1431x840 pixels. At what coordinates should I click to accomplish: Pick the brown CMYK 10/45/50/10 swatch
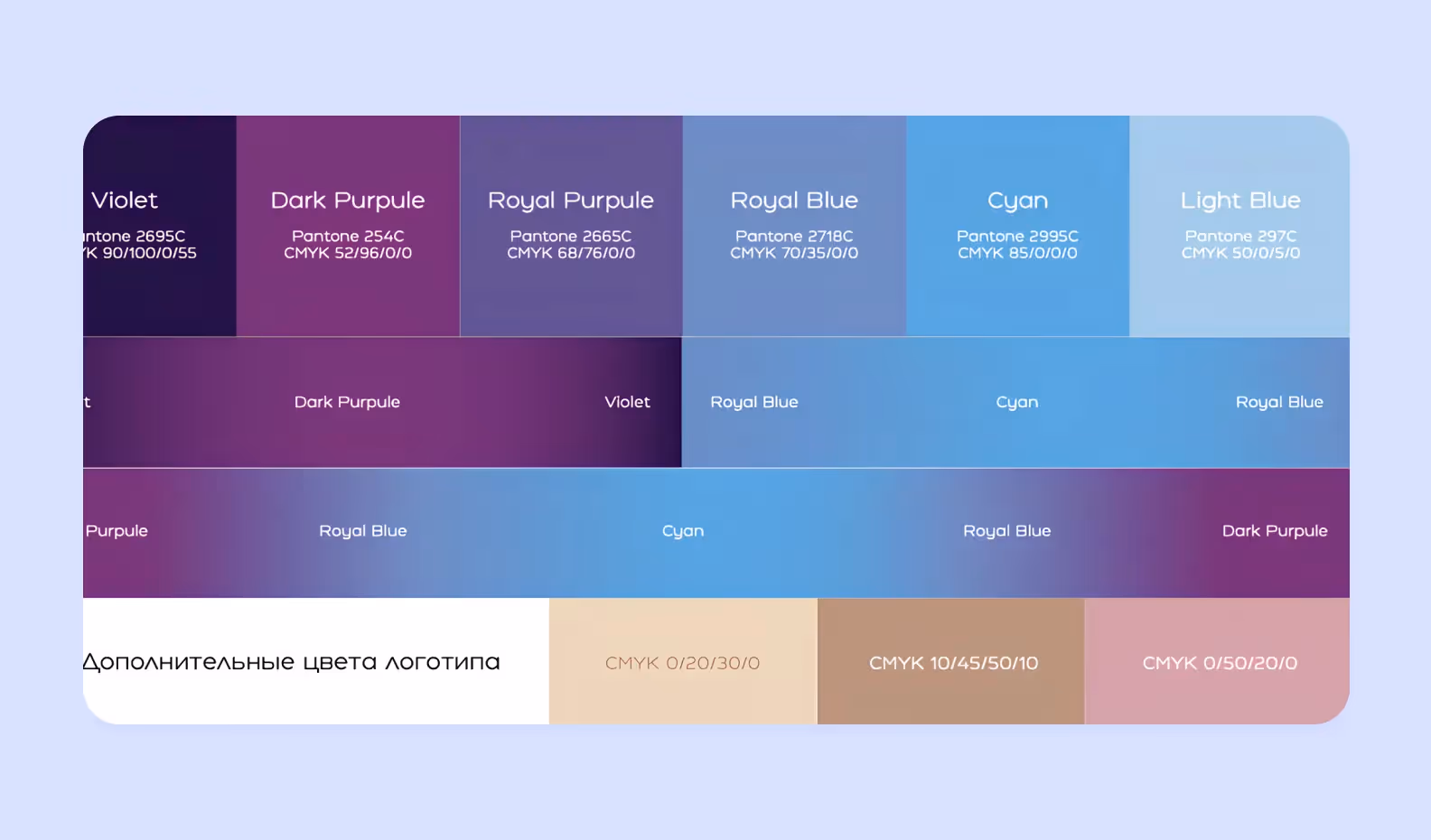coord(951,661)
